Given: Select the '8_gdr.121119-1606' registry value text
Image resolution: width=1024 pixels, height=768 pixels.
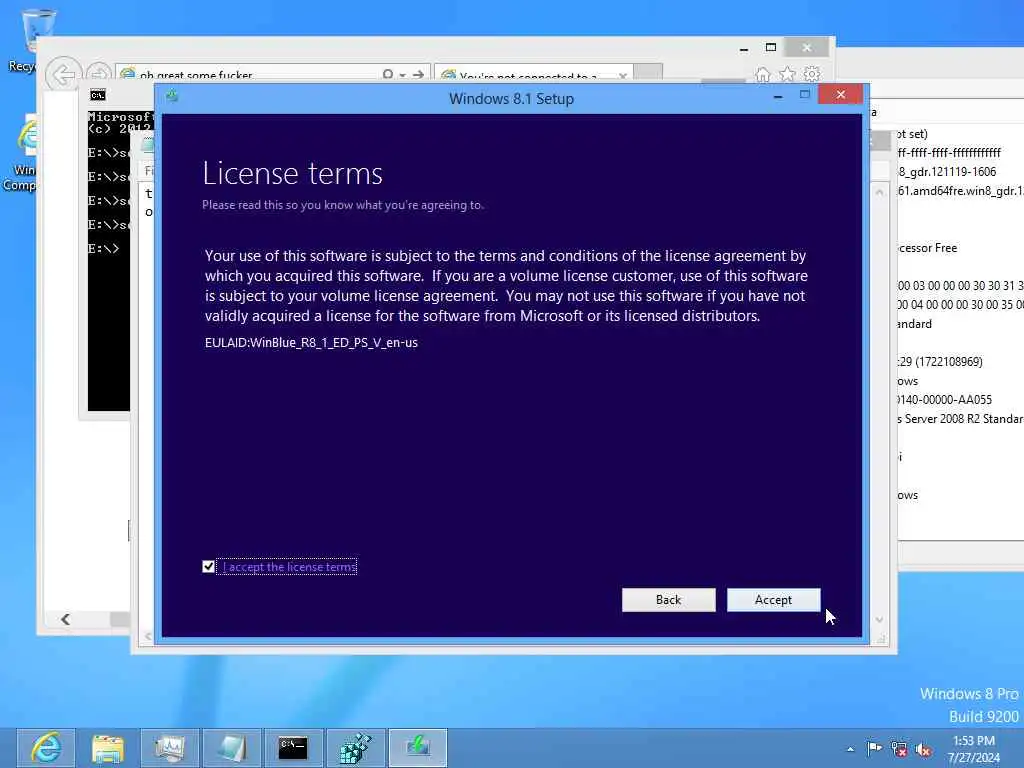Looking at the screenshot, I should click(948, 172).
